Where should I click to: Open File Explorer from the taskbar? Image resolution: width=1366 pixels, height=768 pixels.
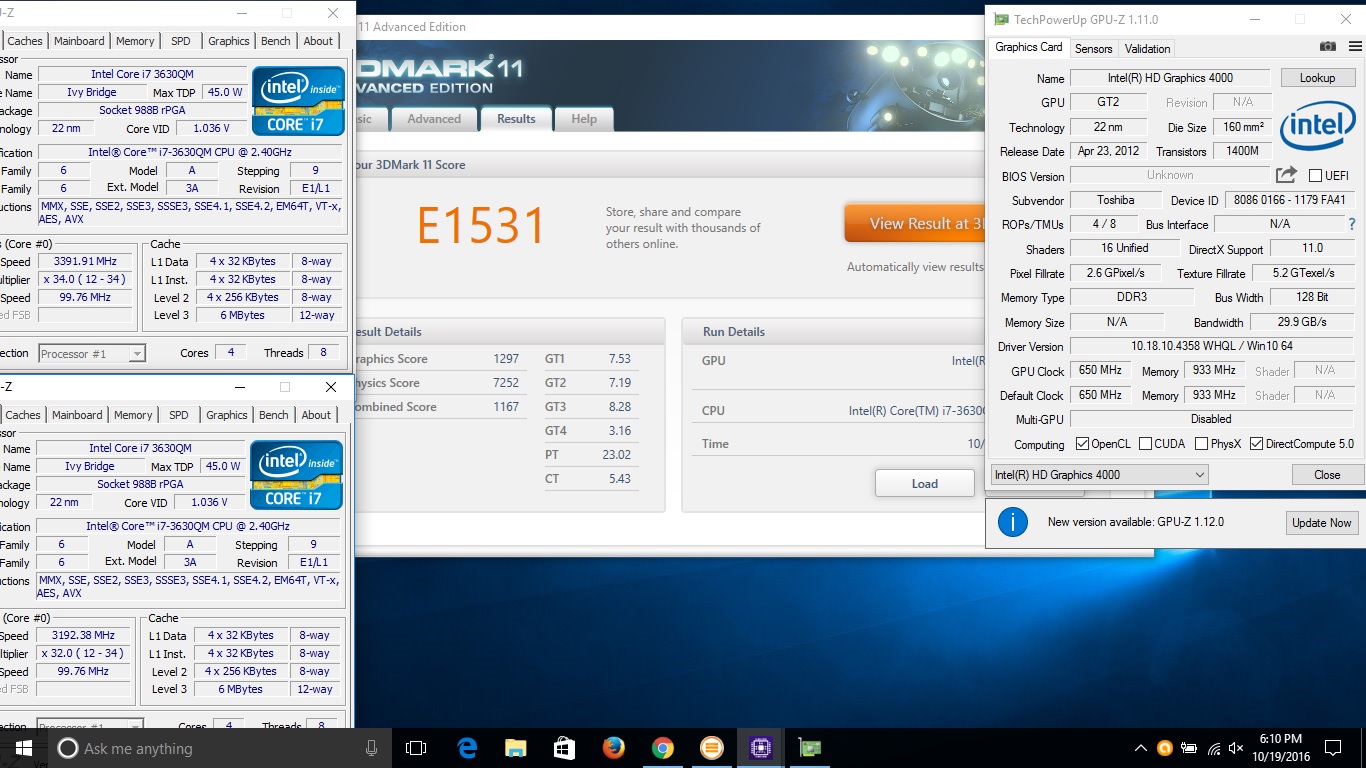coord(515,748)
